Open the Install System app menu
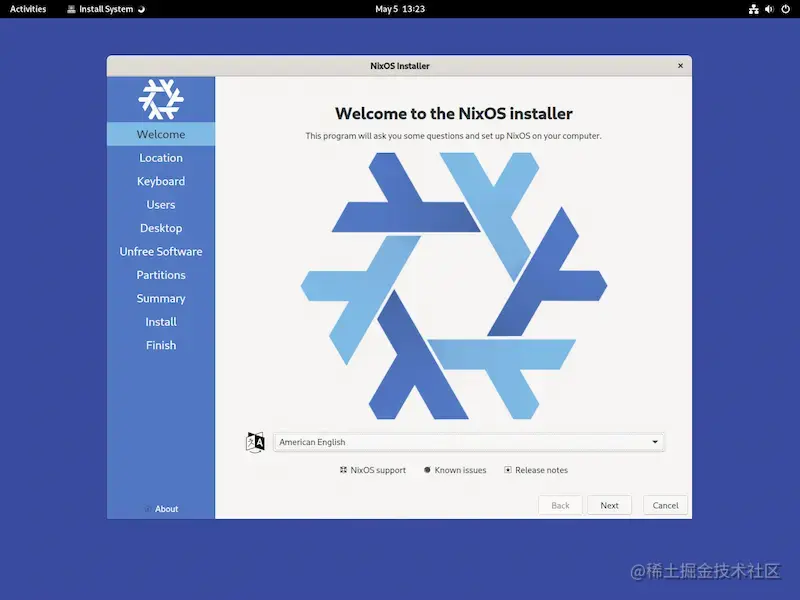The height and width of the screenshot is (600, 800). coord(106,9)
